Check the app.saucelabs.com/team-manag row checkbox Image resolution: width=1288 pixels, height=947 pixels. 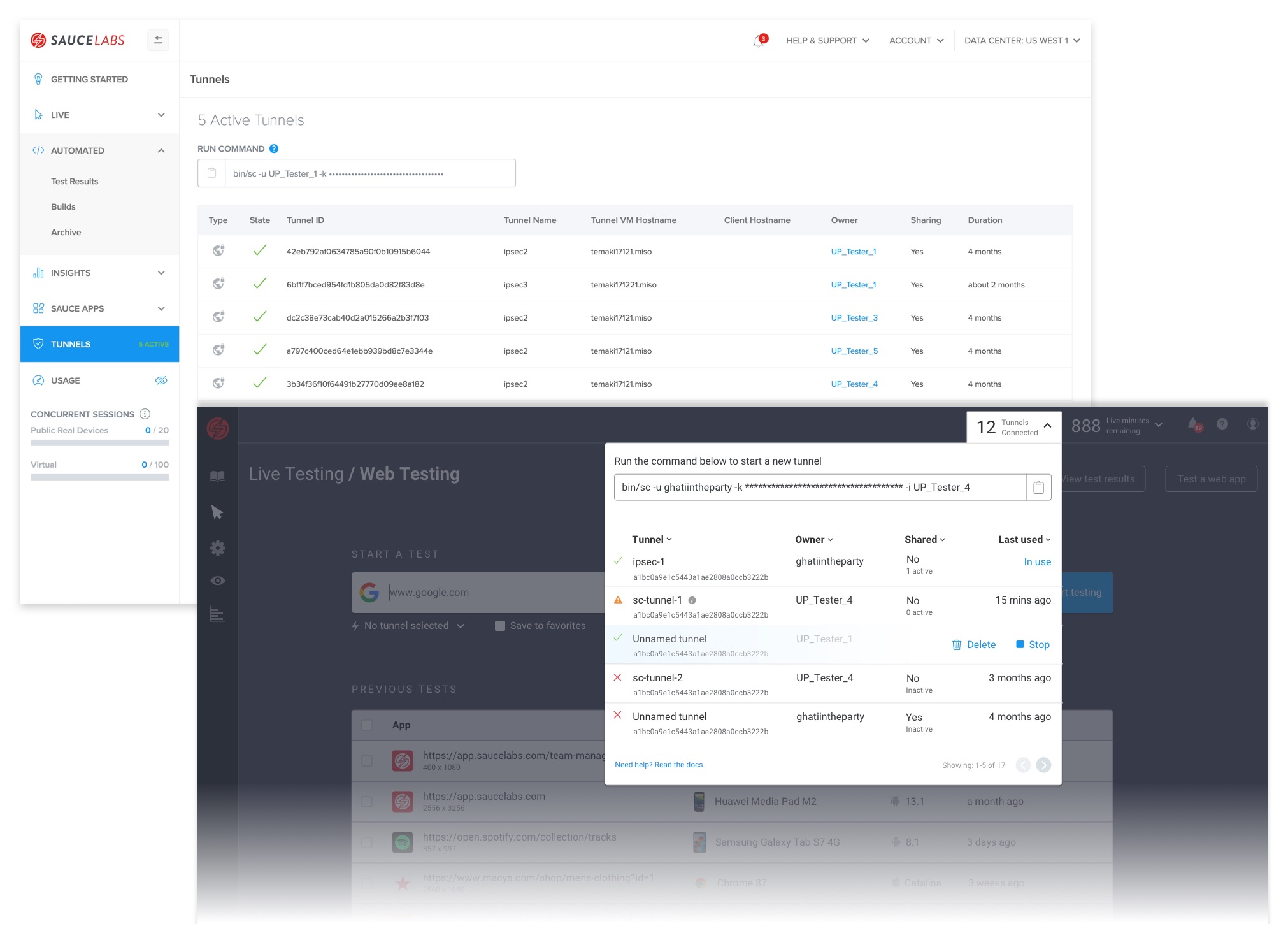[x=367, y=761]
